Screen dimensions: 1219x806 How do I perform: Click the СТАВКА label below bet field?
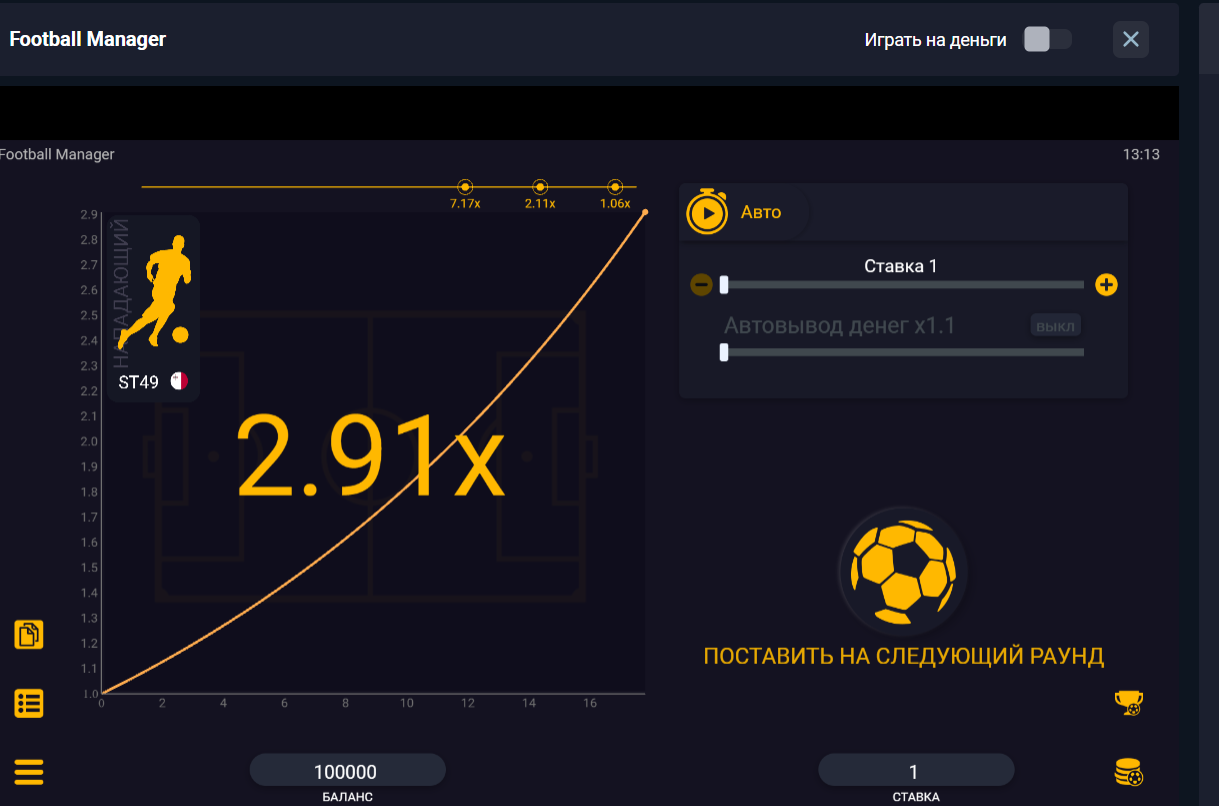pyautogui.click(x=916, y=797)
